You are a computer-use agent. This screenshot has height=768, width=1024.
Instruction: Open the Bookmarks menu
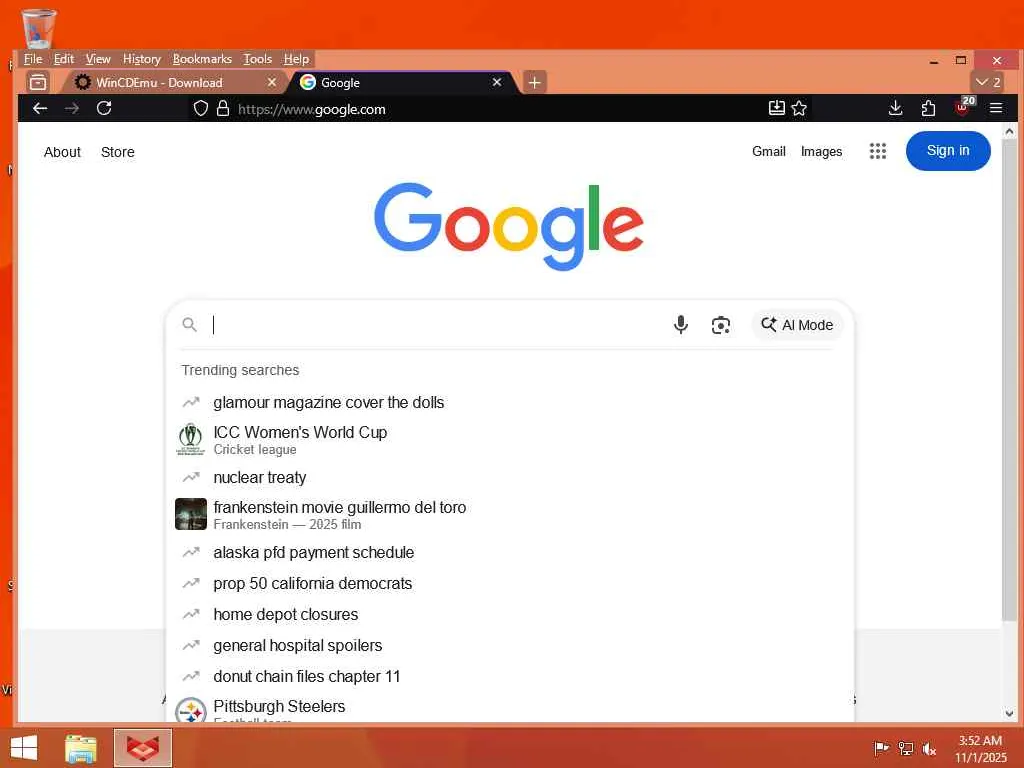point(202,59)
